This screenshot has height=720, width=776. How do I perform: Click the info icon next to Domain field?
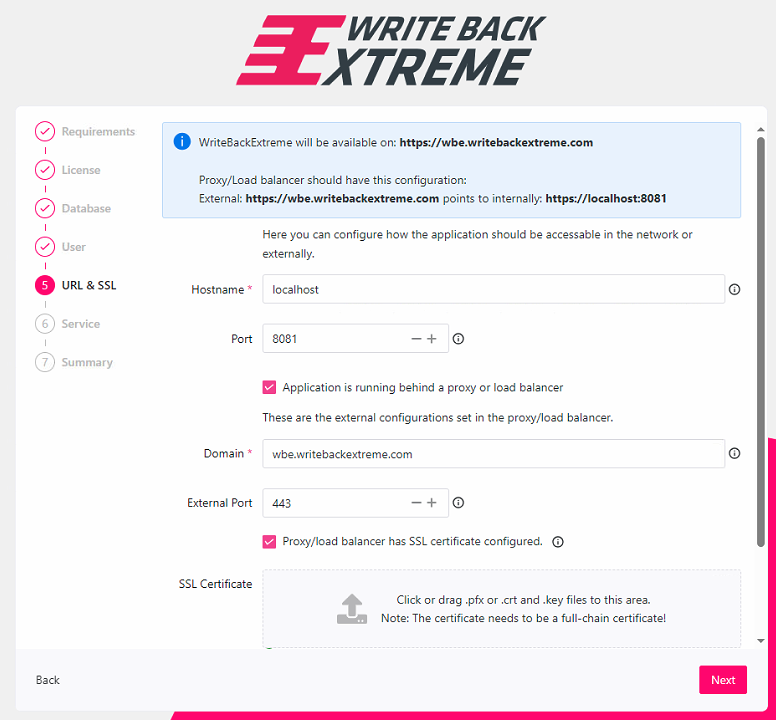(x=734, y=454)
